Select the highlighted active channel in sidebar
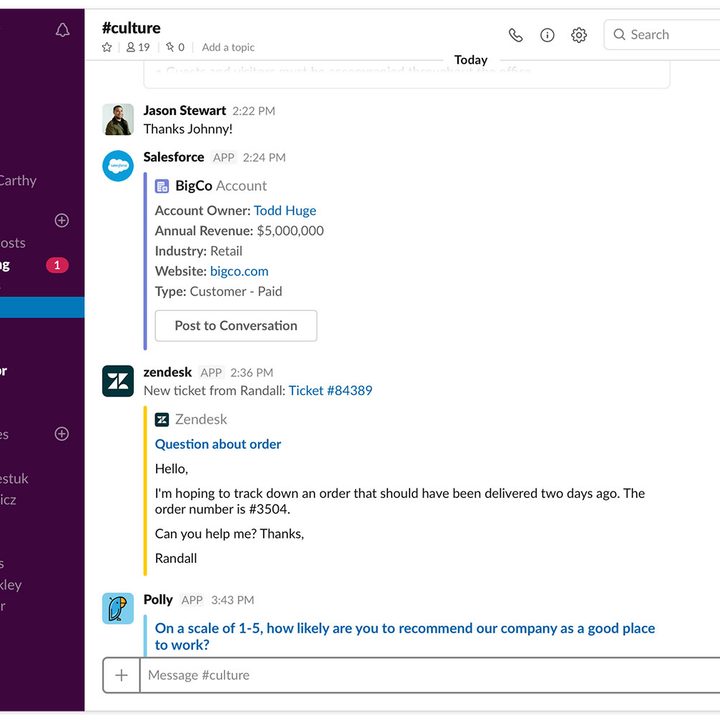720x720 pixels. click(42, 307)
